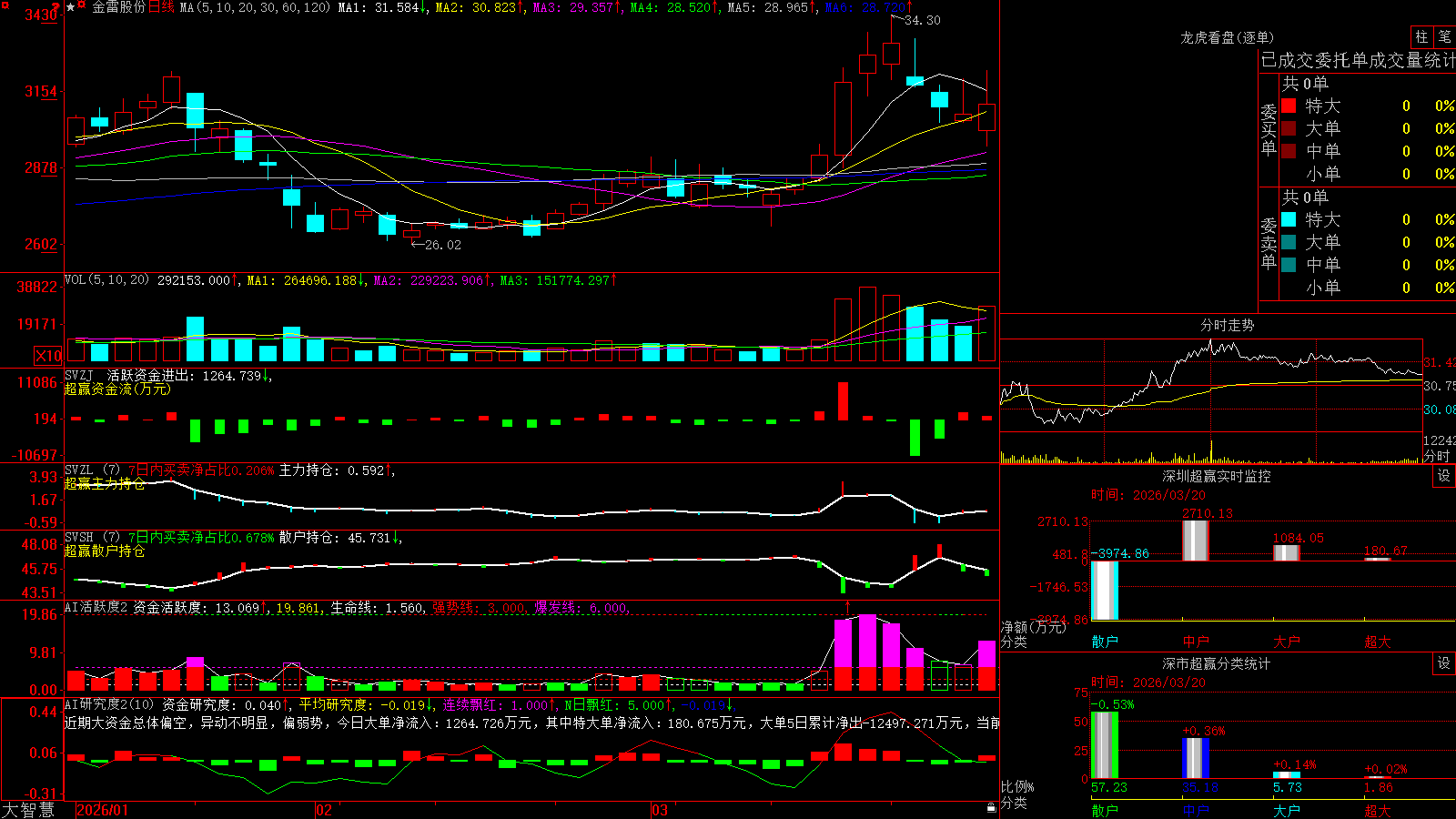Click the red 特大 buy order swatch
Viewport: 1456px width, 819px height.
point(1289,106)
